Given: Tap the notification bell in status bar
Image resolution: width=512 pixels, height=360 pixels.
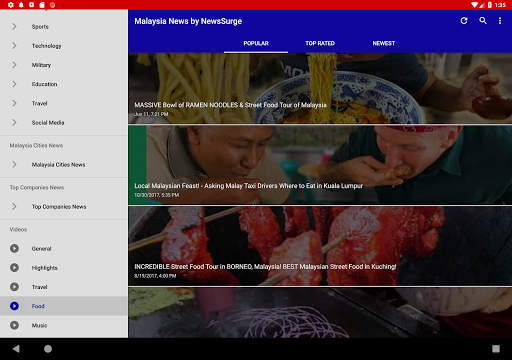Looking at the screenshot, I should point(21,5).
